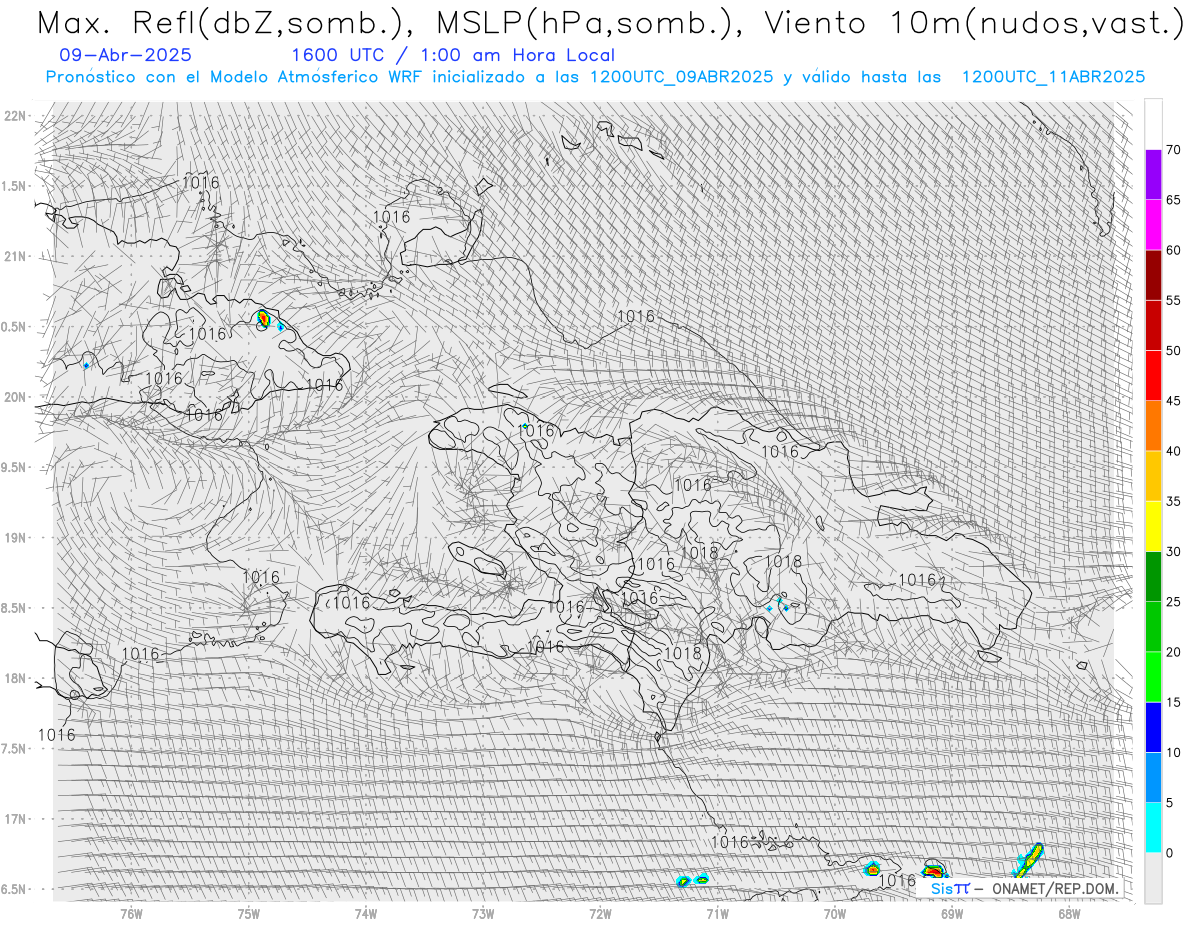1200x927 pixels.
Task: Click the '69W' longitude label
Action: [x=952, y=912]
